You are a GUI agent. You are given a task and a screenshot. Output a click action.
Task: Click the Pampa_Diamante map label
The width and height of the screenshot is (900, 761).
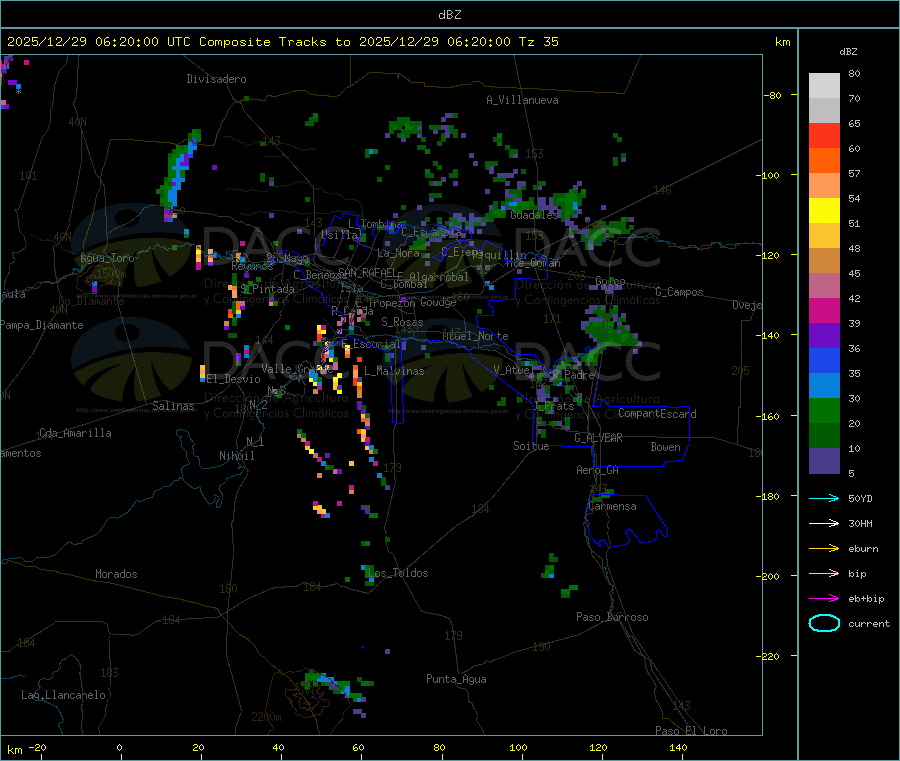click(x=42, y=325)
